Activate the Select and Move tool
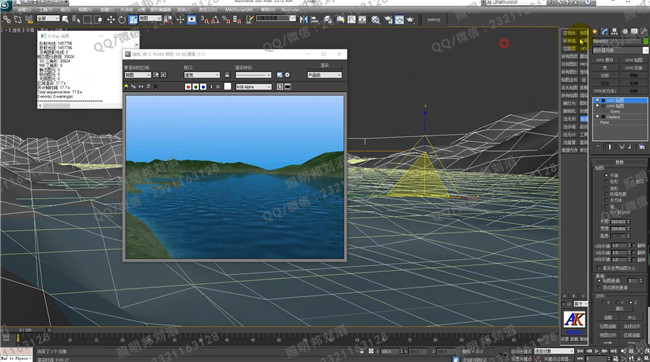 coord(111,19)
